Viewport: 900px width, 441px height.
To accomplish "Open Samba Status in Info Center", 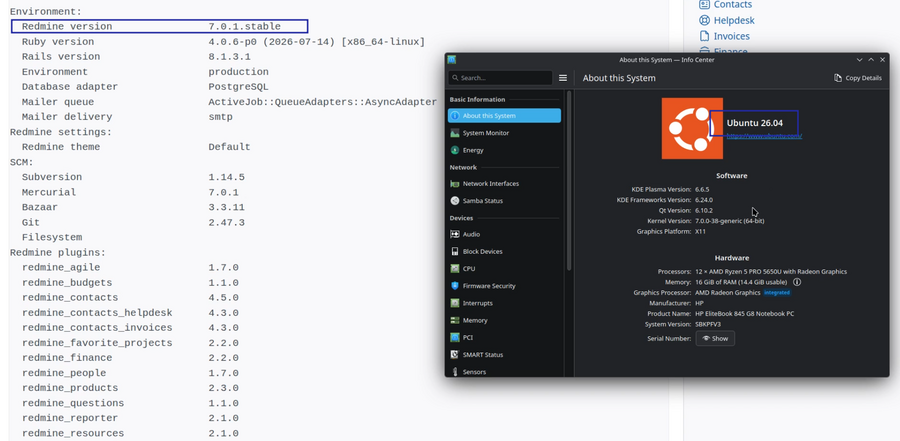I will [x=505, y=201].
